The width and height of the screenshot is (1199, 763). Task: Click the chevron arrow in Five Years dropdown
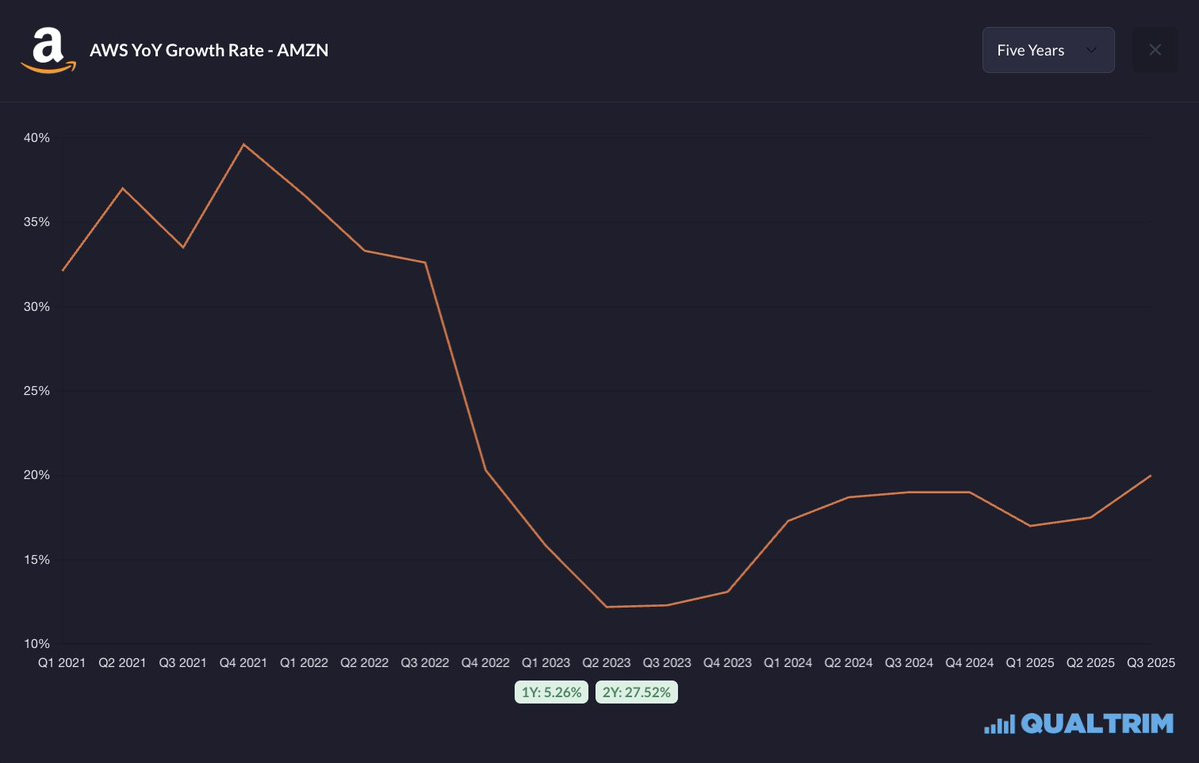(1091, 50)
